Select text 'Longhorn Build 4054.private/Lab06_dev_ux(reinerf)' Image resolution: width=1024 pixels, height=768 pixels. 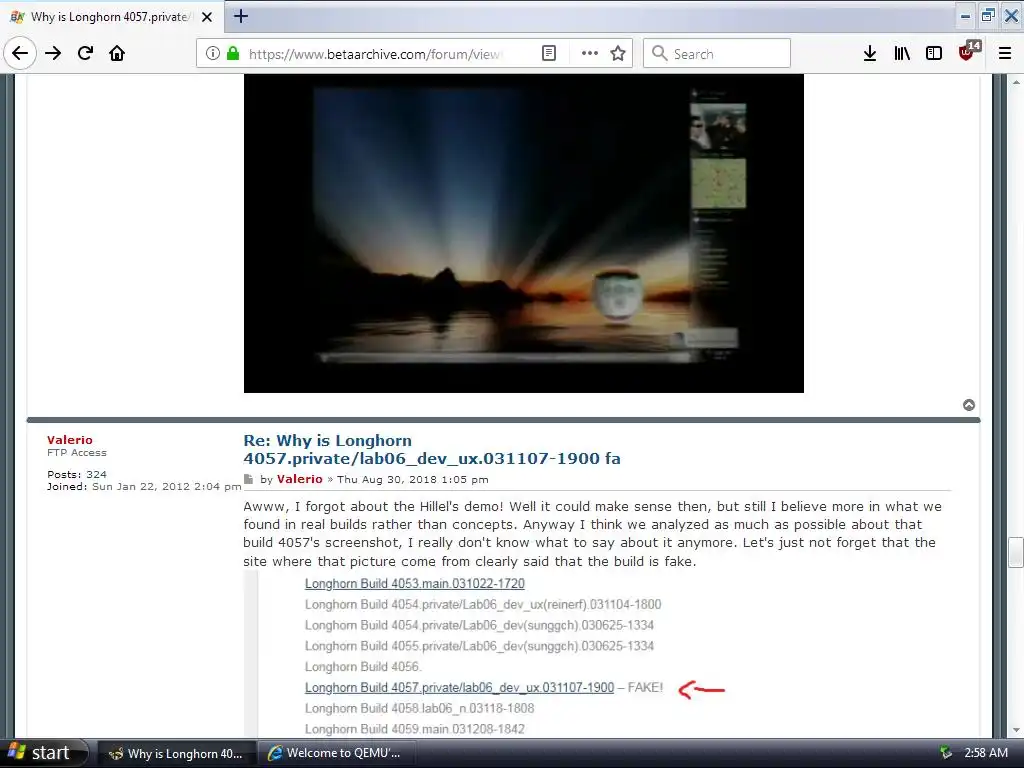[x=446, y=604]
